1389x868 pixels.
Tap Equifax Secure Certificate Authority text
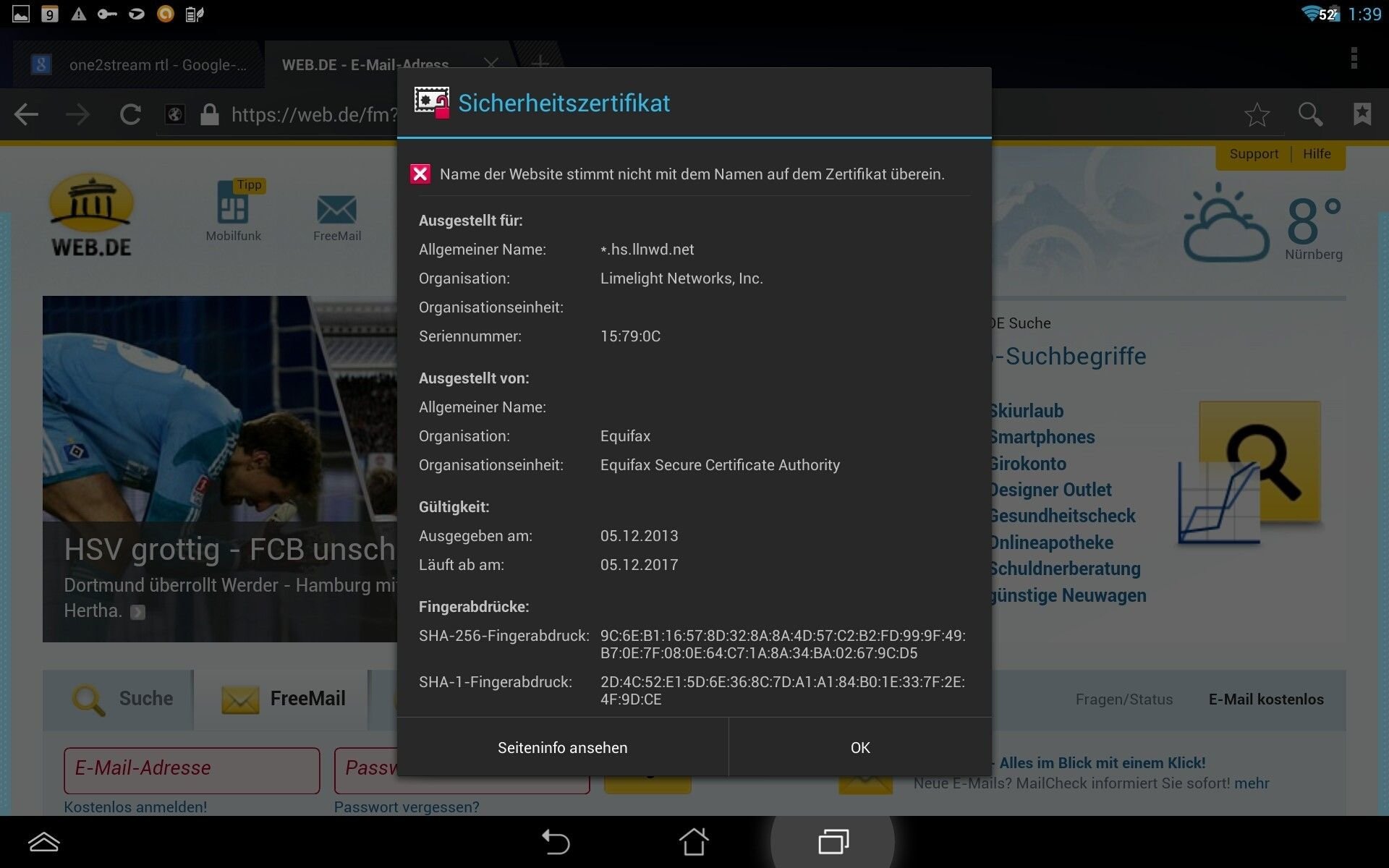click(720, 465)
